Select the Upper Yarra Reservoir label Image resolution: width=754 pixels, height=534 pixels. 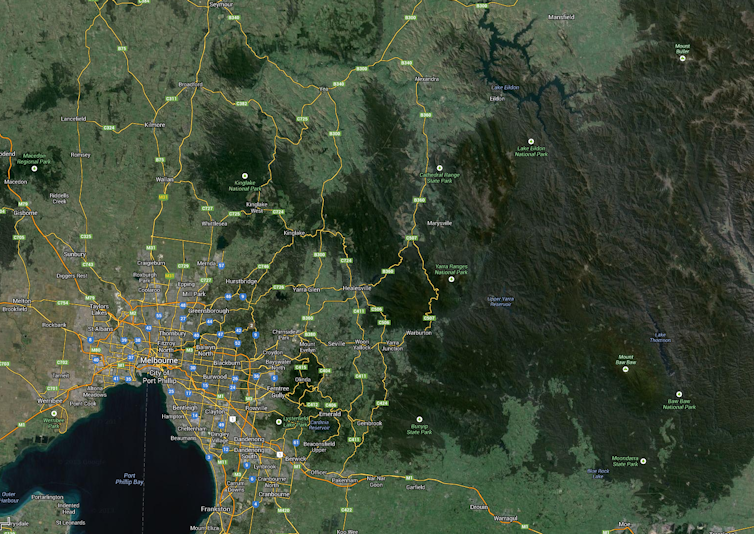(x=501, y=302)
